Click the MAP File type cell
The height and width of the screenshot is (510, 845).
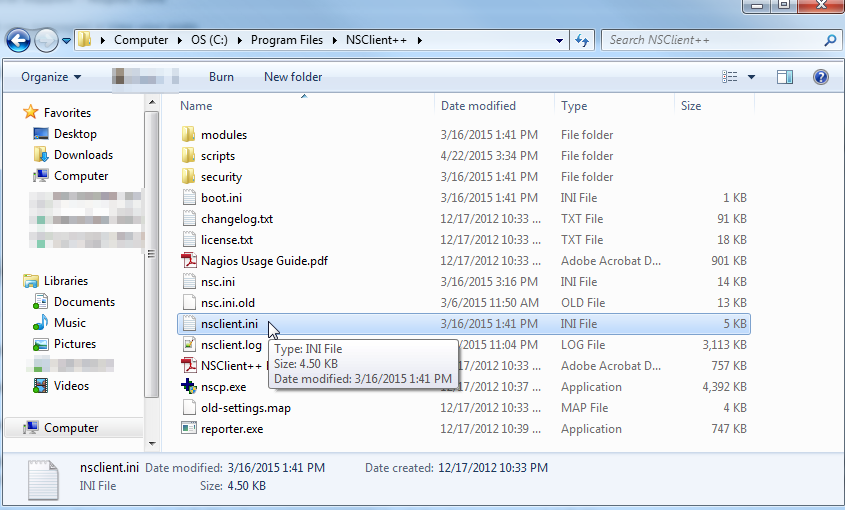coord(584,408)
